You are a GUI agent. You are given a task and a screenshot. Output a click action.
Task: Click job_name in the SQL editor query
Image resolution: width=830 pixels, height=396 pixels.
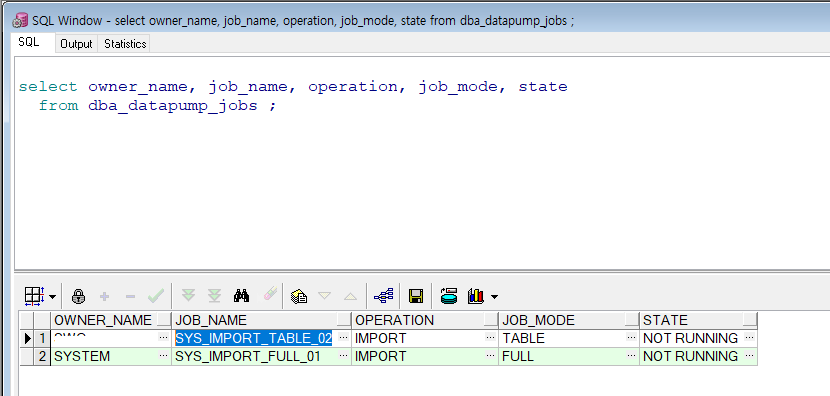[x=248, y=87]
